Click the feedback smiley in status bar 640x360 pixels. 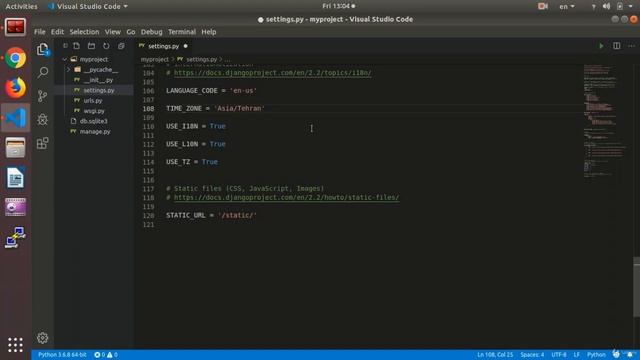(616, 354)
